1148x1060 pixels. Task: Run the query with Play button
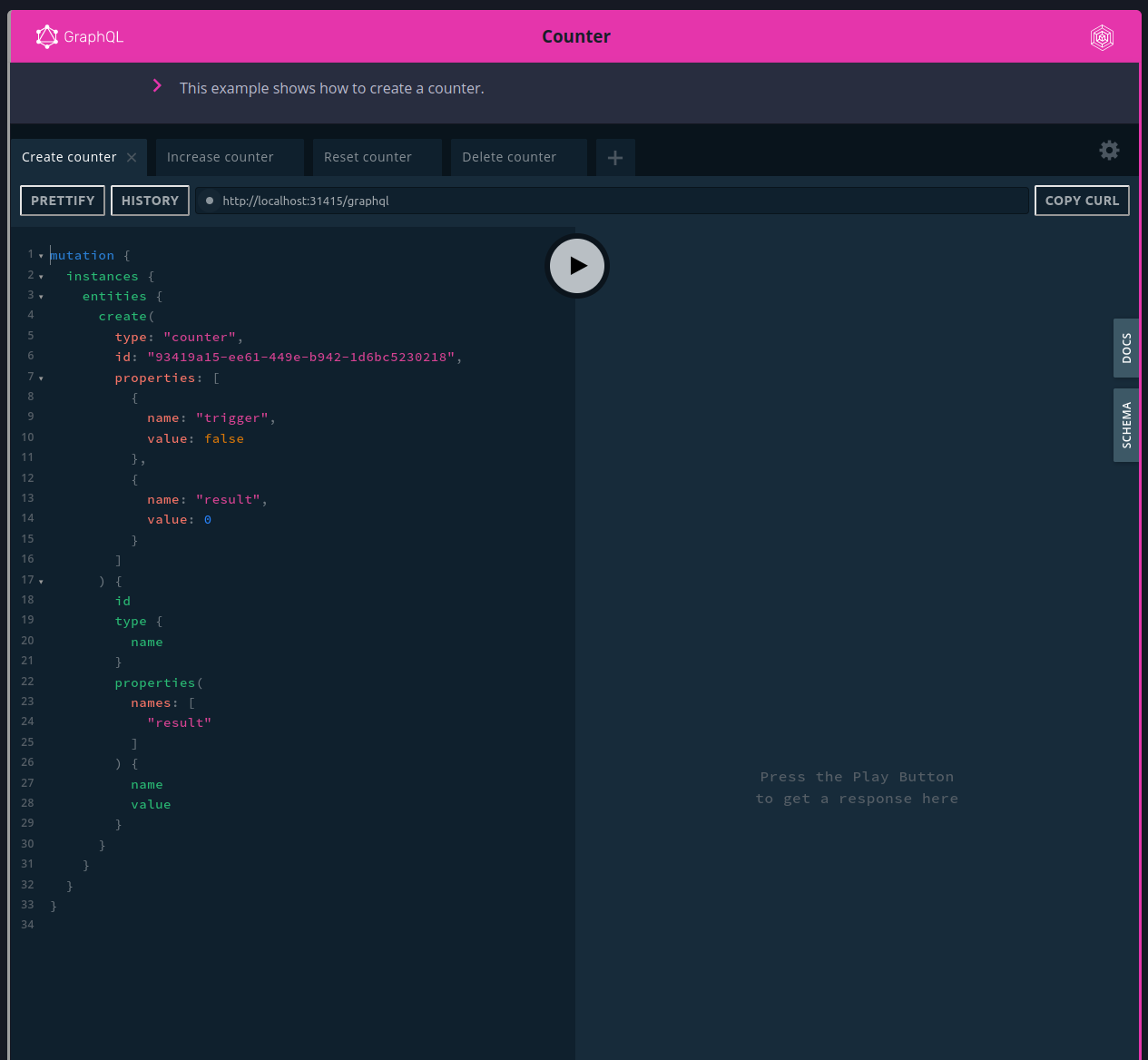[577, 266]
